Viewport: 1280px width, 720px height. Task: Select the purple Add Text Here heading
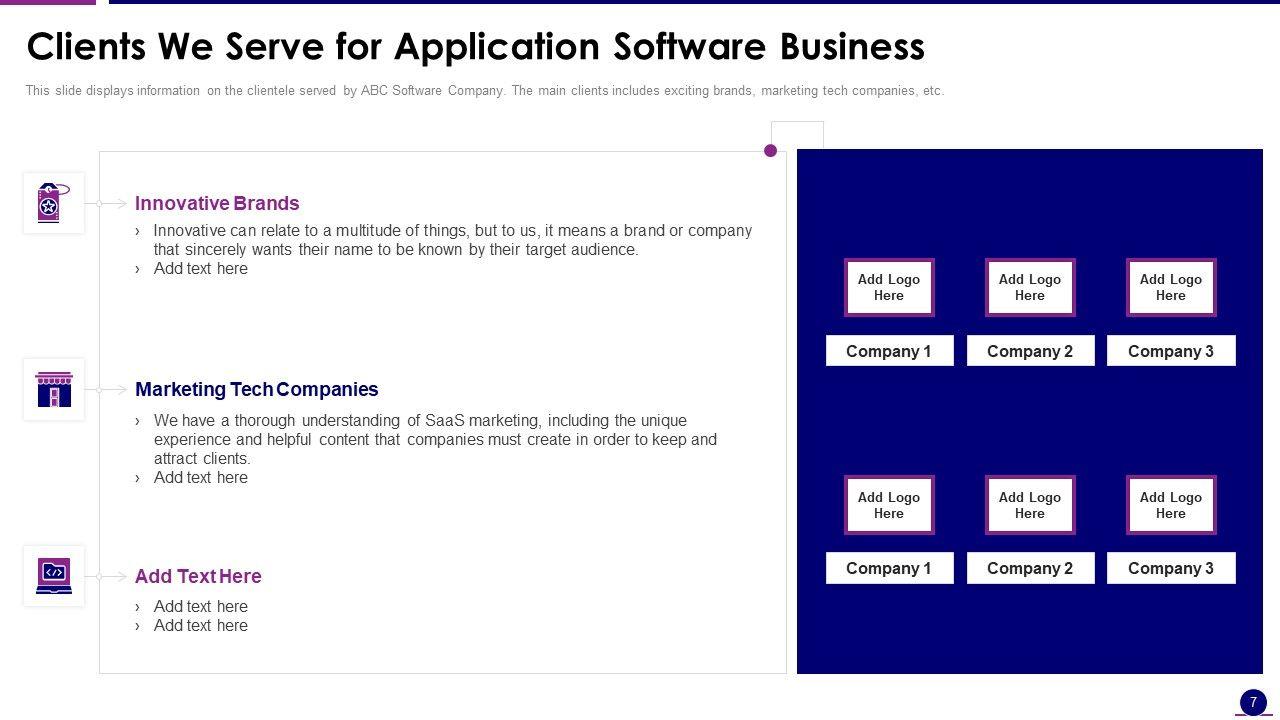click(198, 576)
